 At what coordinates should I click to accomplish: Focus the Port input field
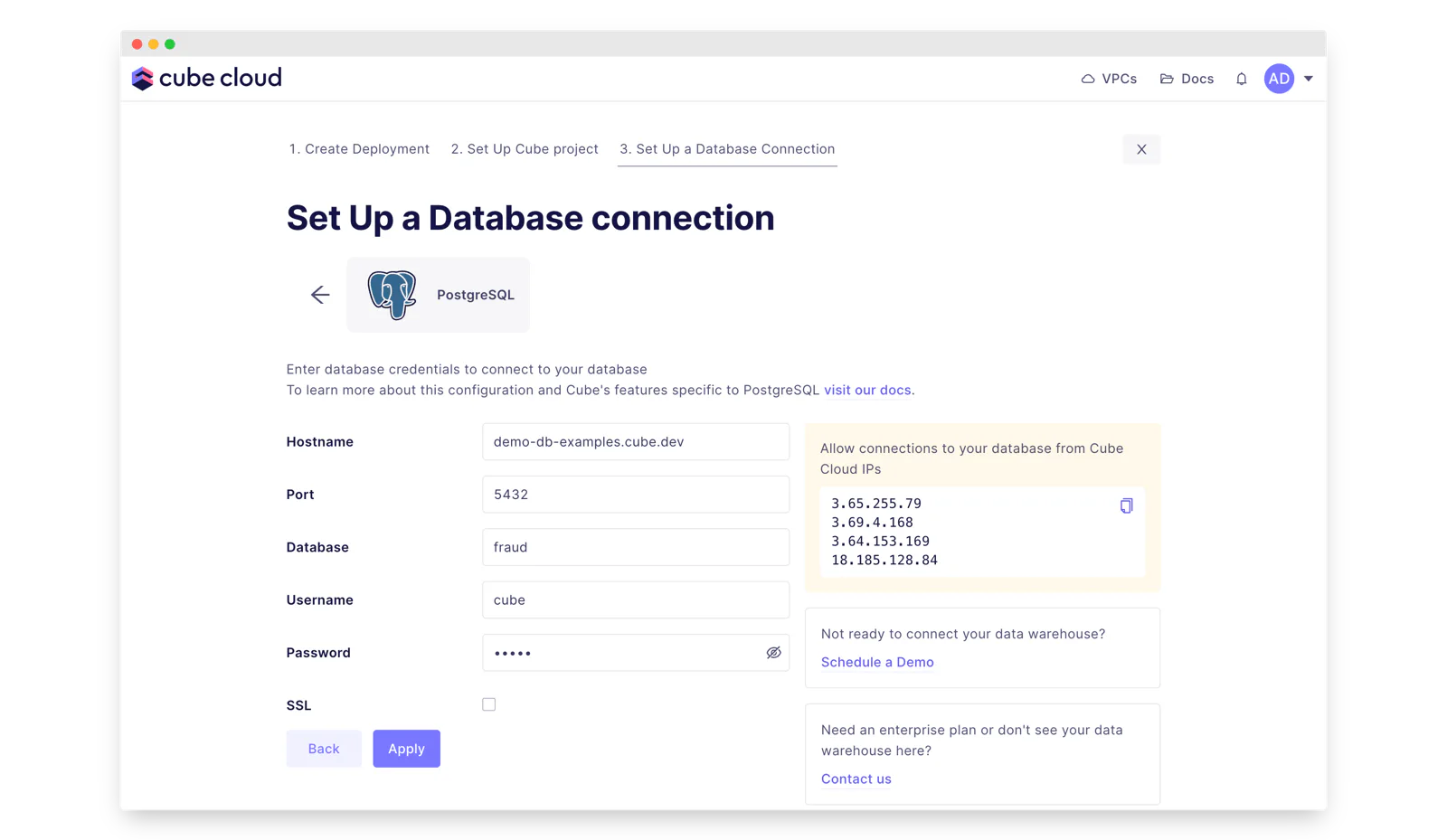(x=636, y=495)
